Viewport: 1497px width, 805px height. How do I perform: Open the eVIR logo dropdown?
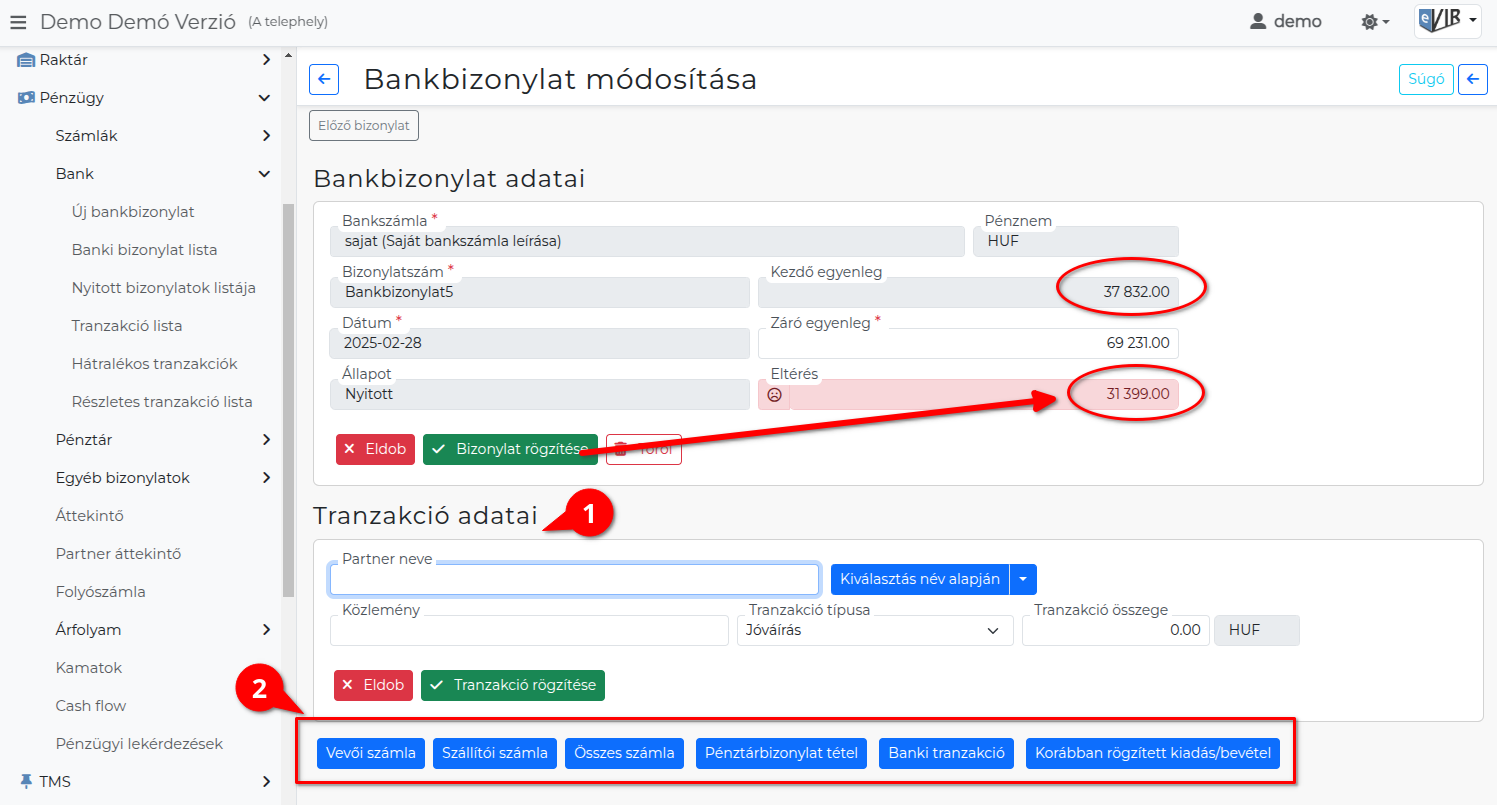click(x=1447, y=21)
